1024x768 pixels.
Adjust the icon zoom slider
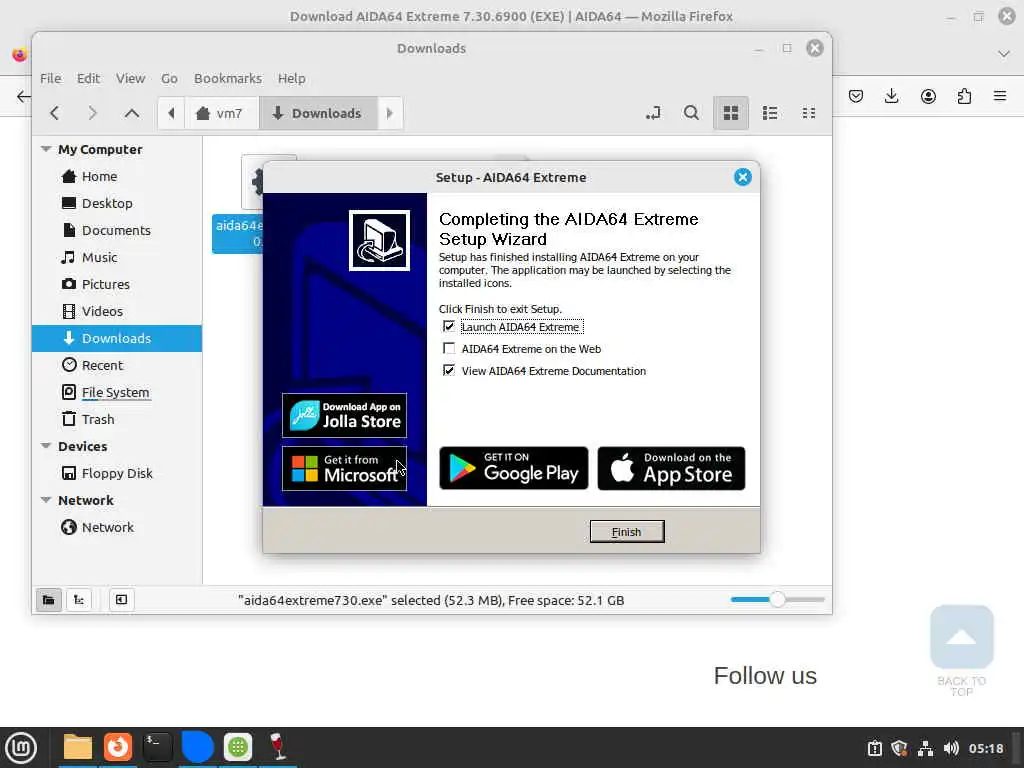click(x=777, y=600)
